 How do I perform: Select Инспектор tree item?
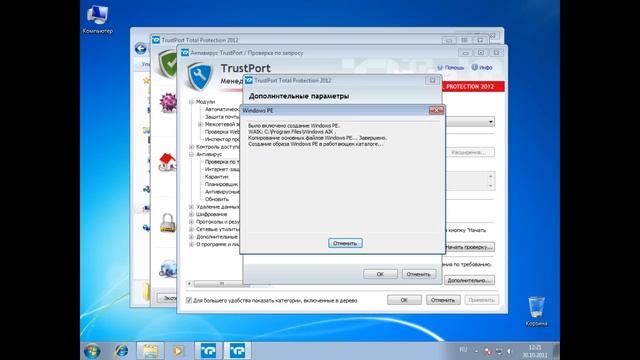click(x=222, y=139)
